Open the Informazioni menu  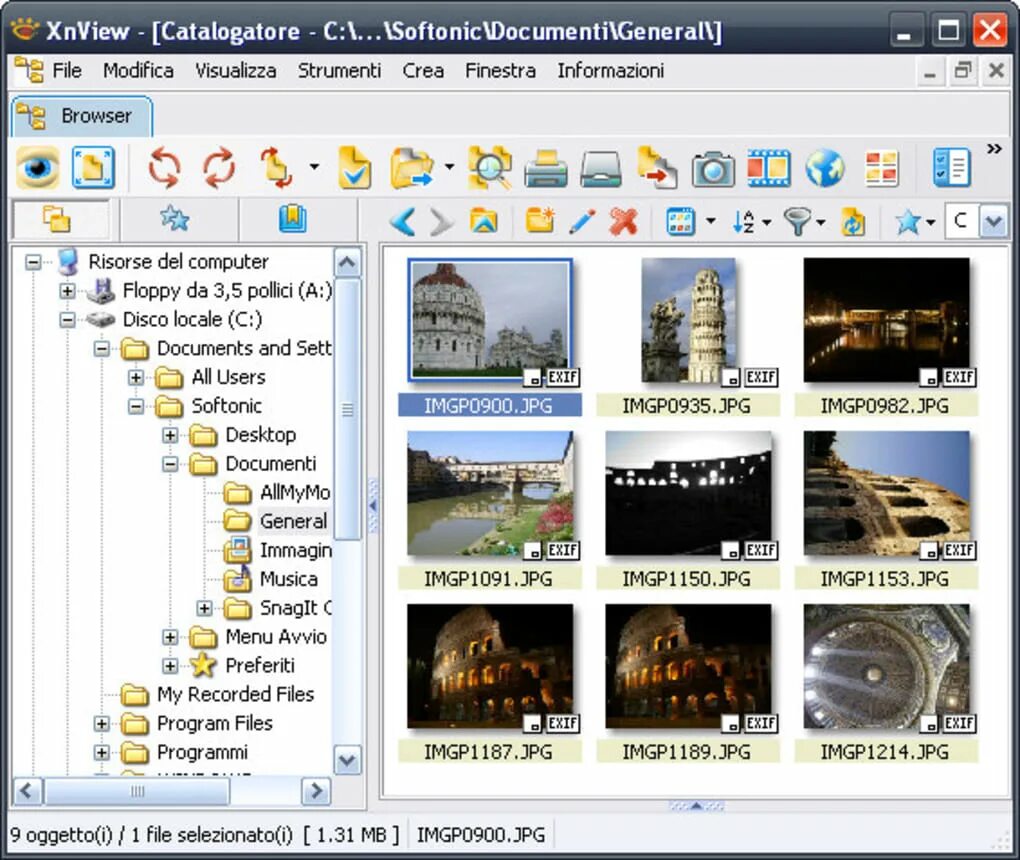point(611,70)
